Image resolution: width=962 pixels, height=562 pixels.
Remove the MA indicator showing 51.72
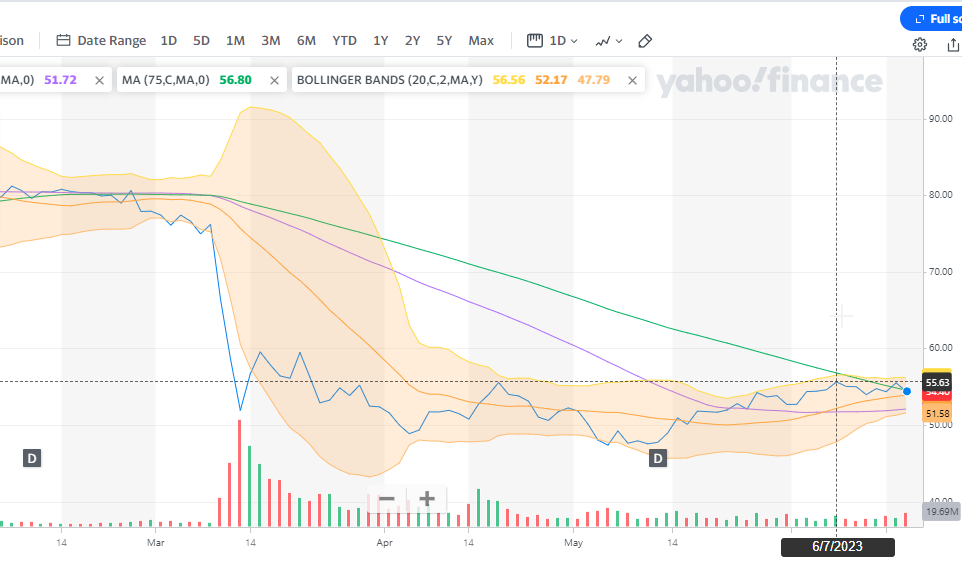[x=99, y=80]
